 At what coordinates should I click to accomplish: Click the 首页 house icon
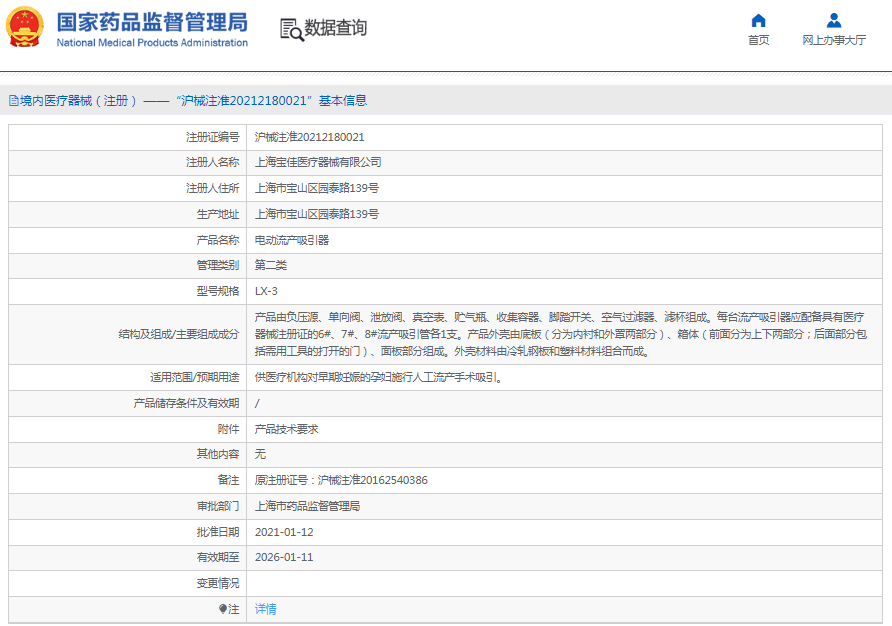pos(758,20)
